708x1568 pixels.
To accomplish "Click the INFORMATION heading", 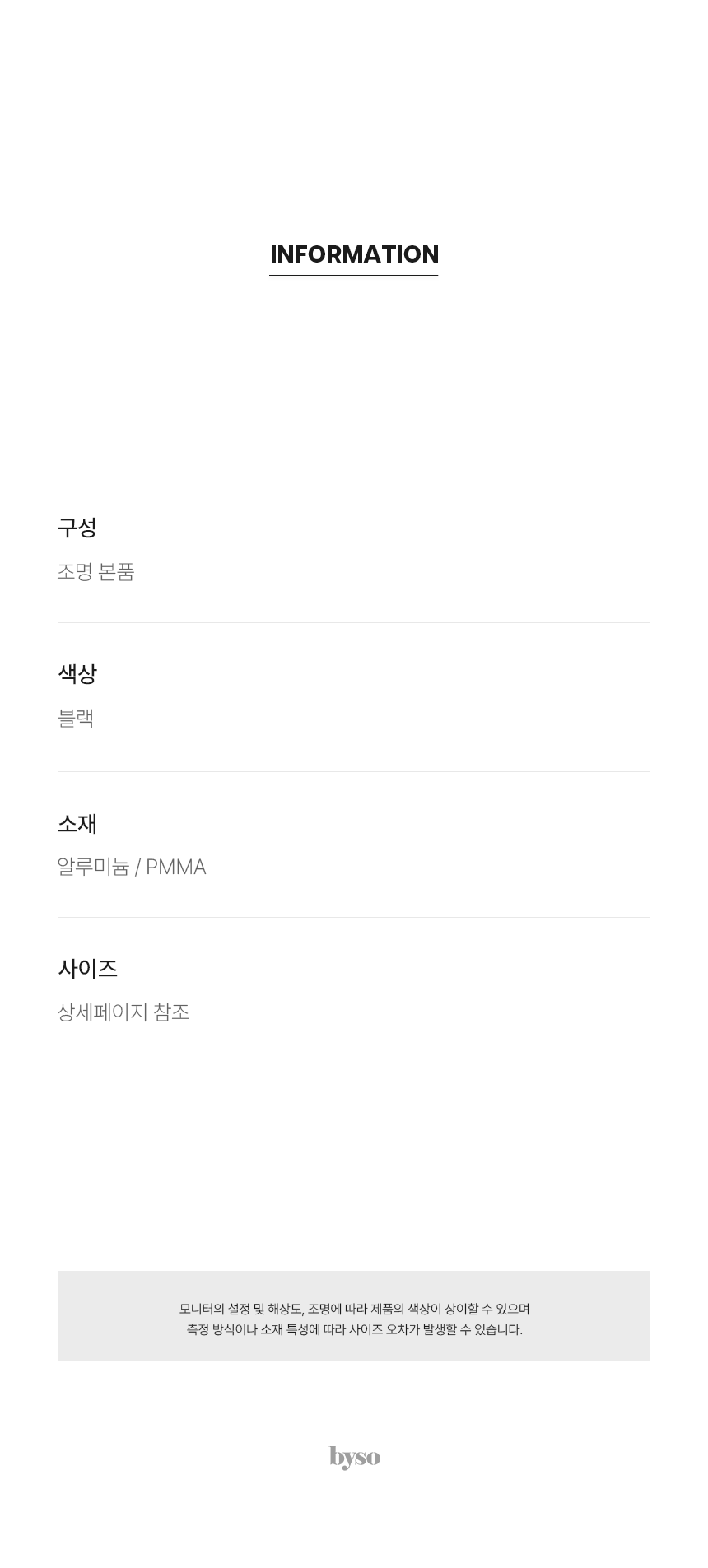I will (354, 254).
